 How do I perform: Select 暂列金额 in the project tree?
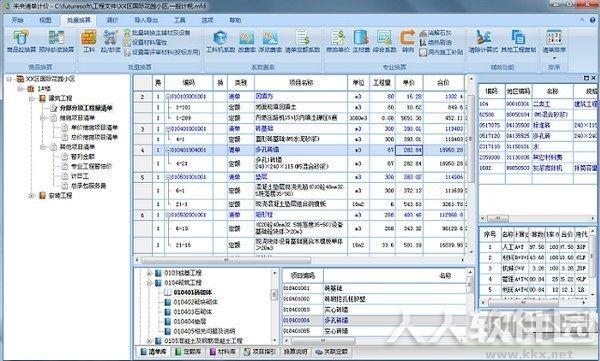pyautogui.click(x=83, y=157)
